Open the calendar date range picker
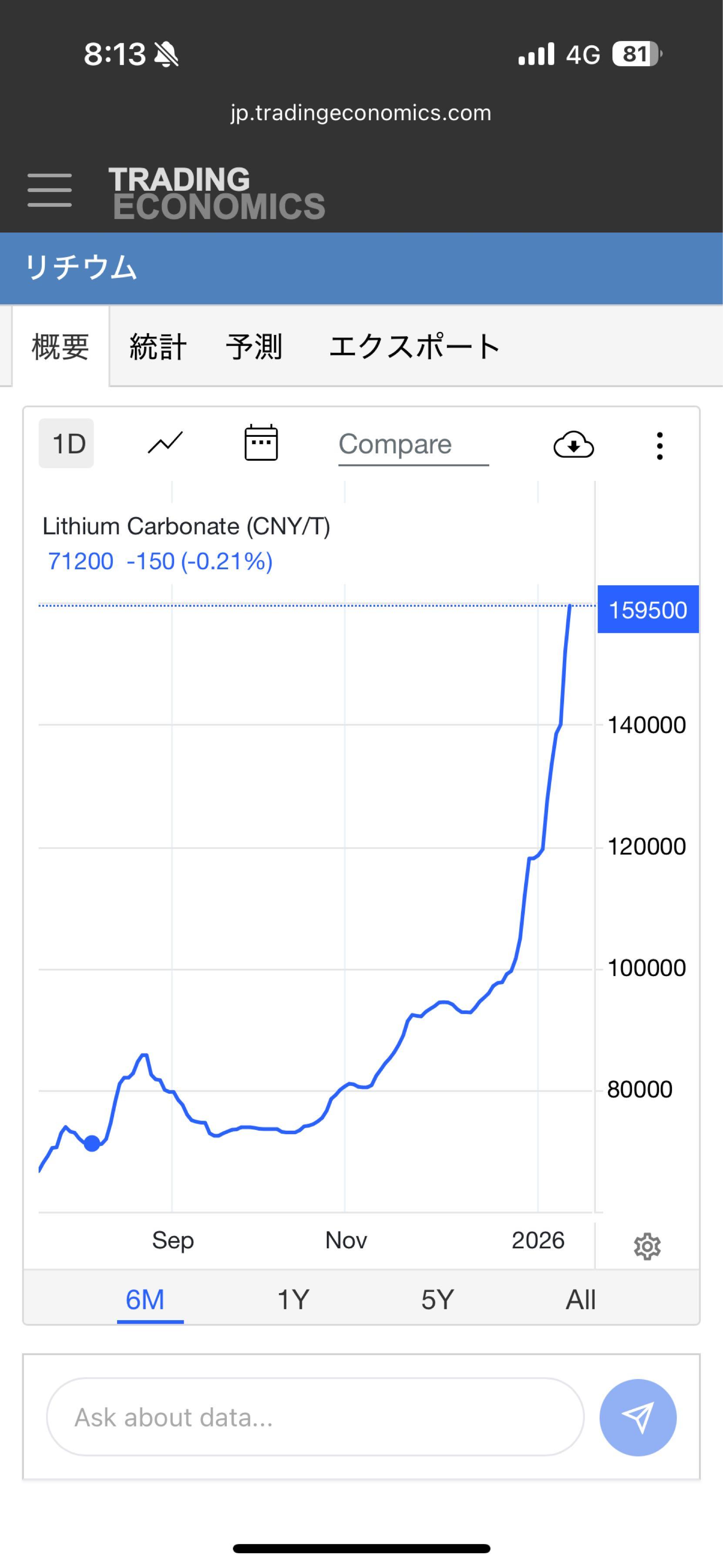Screen dimensions: 723x1568 261,443
